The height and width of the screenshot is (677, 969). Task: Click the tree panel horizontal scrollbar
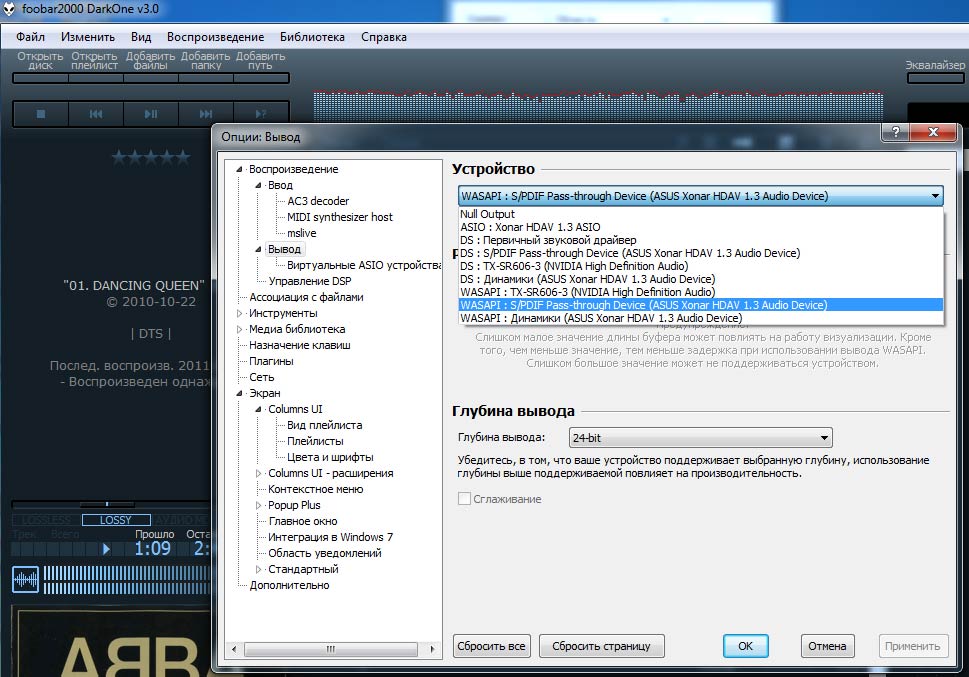pos(332,649)
